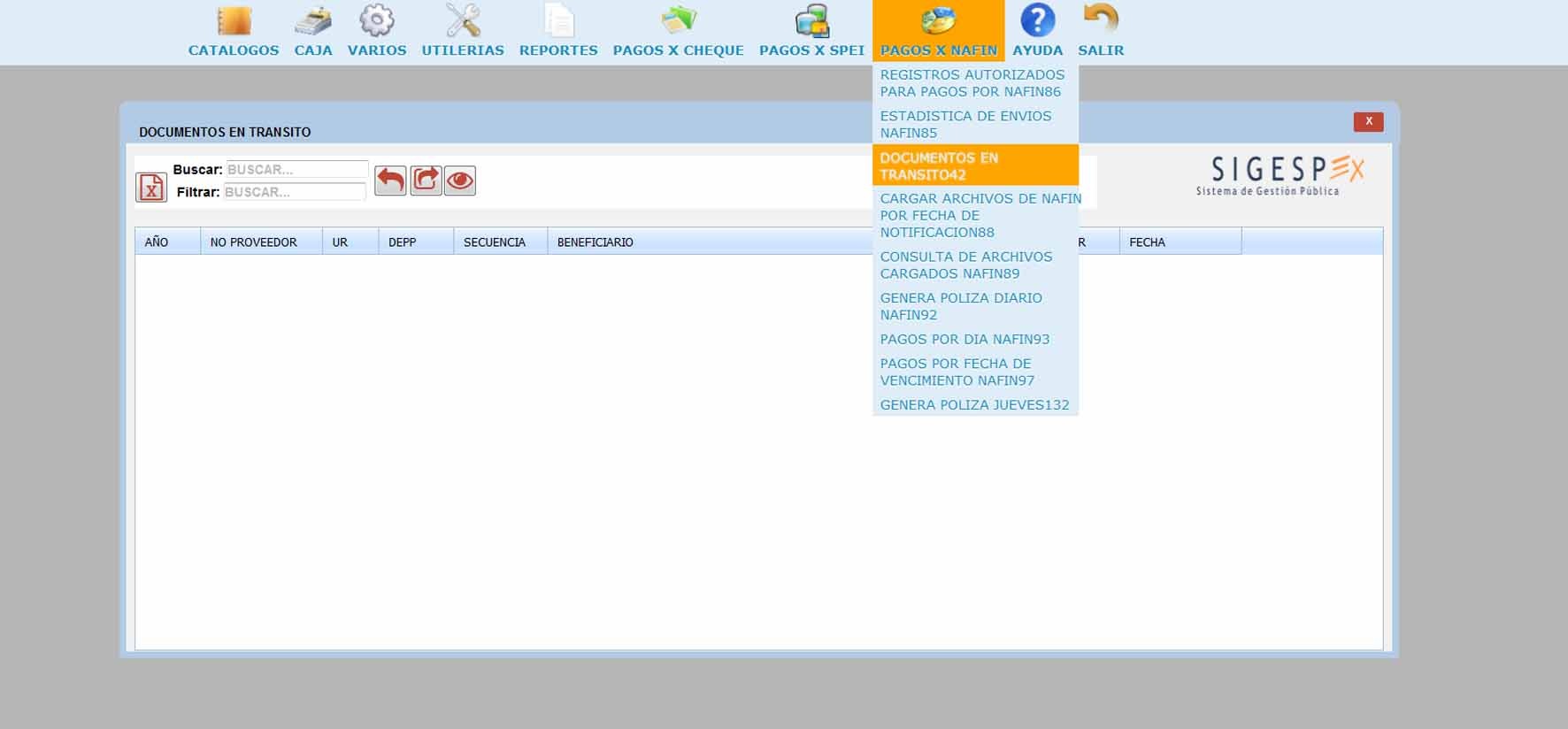Viewport: 1568px width, 729px height.
Task: Open the VARIOS gear icon
Action: [377, 20]
